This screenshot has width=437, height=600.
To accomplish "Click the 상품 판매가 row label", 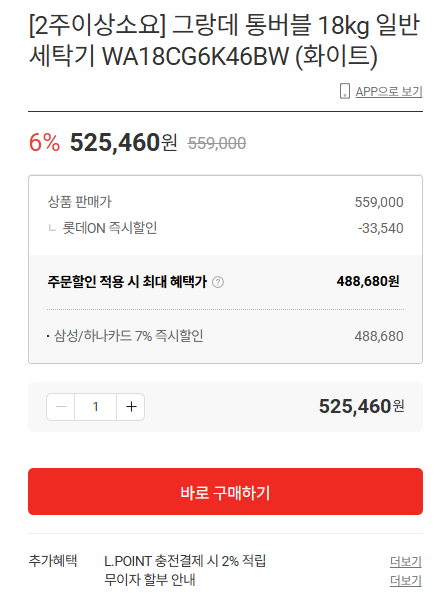I will pyautogui.click(x=80, y=202).
